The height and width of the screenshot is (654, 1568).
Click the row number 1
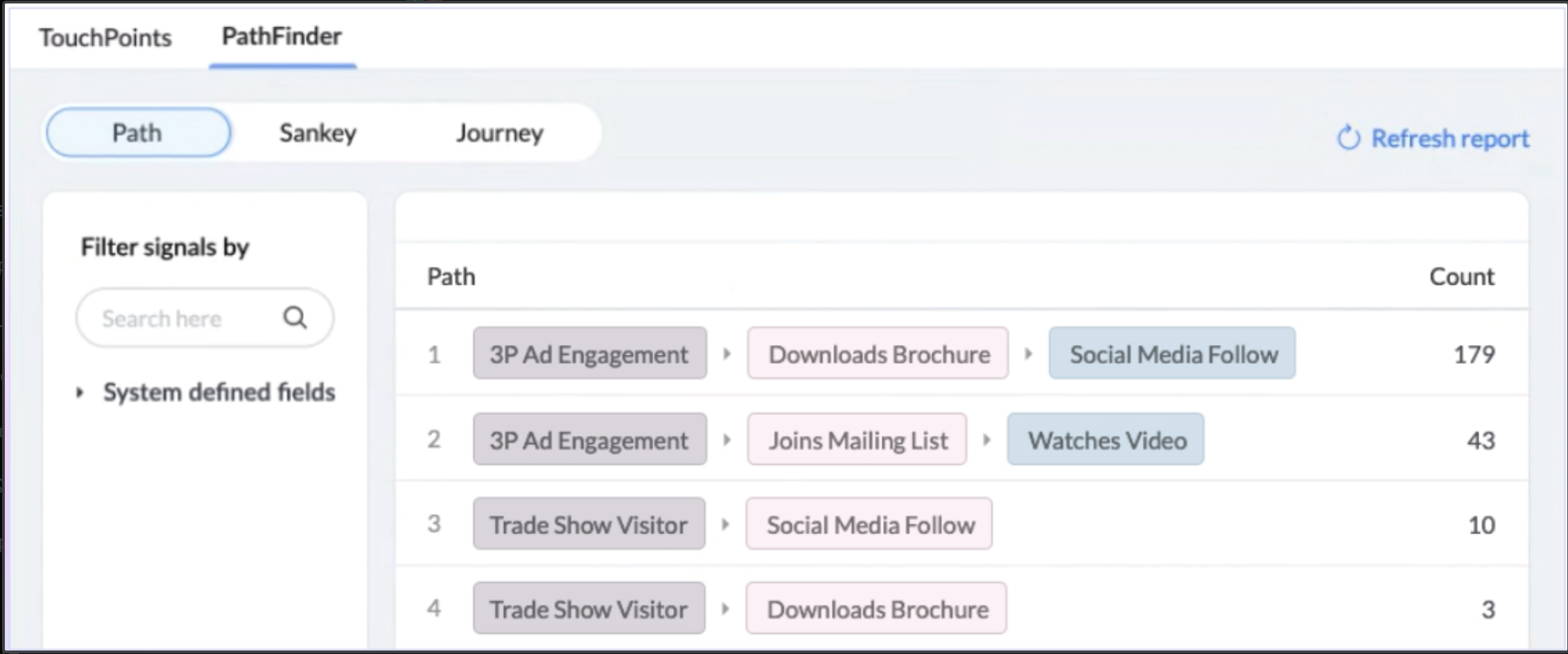click(x=435, y=355)
